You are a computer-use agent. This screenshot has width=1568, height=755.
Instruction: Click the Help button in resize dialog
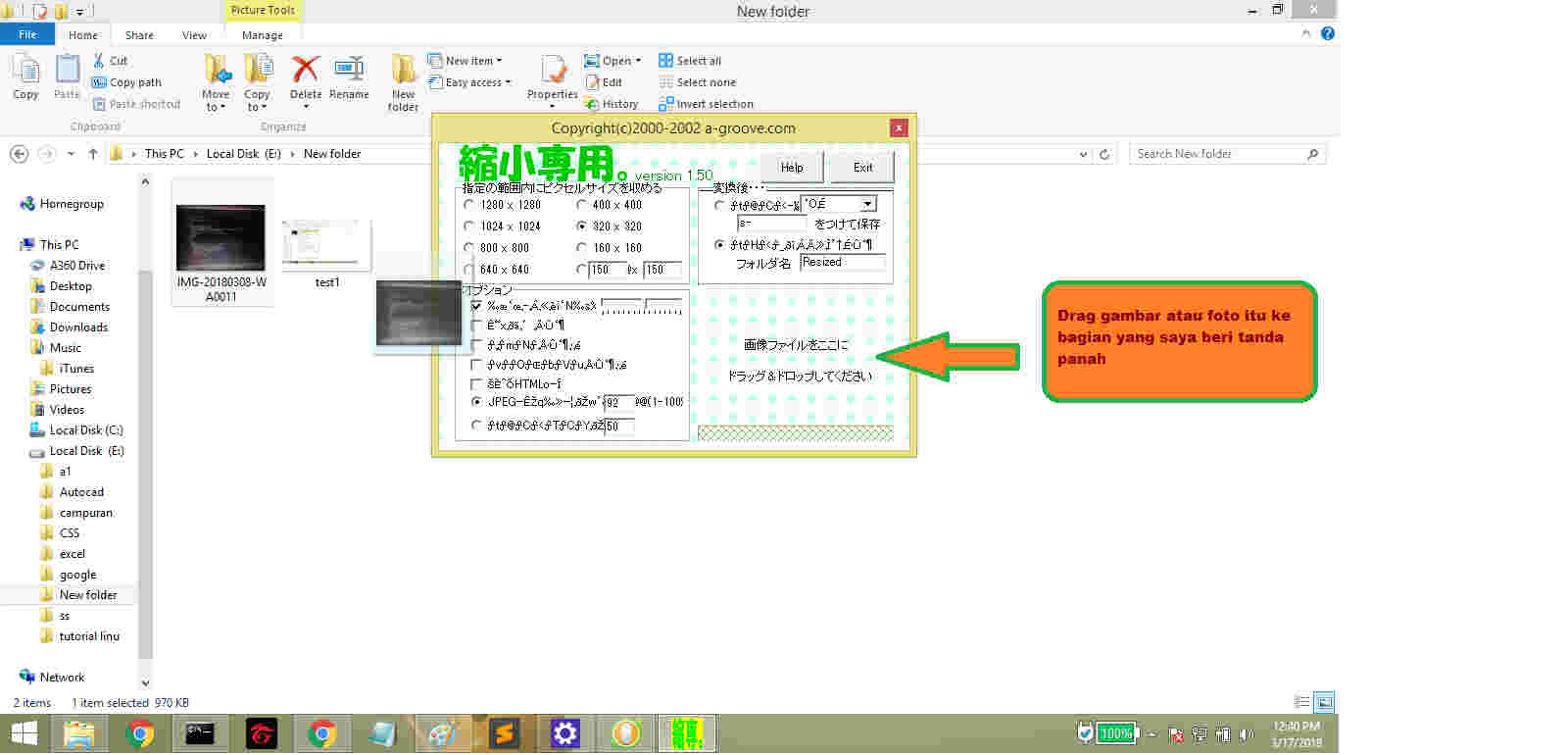click(x=792, y=168)
